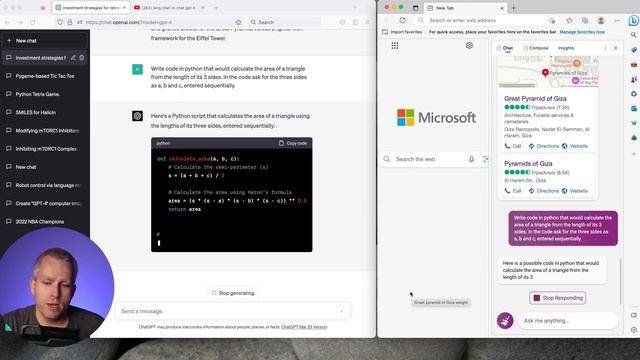This screenshot has height=360, width=640.
Task: Stop generating the ChatGPT response
Action: 233,293
